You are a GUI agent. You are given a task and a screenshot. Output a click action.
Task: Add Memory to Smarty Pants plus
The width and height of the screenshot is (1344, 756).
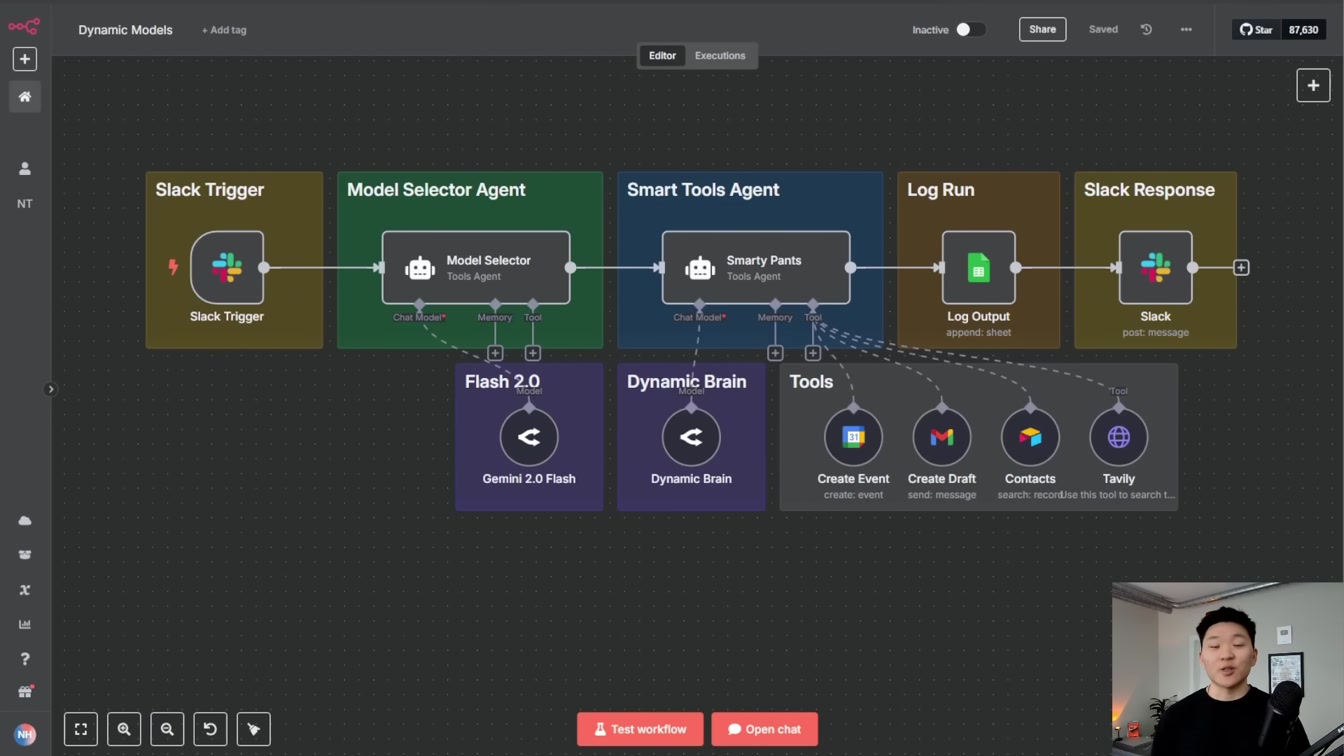pyautogui.click(x=775, y=353)
